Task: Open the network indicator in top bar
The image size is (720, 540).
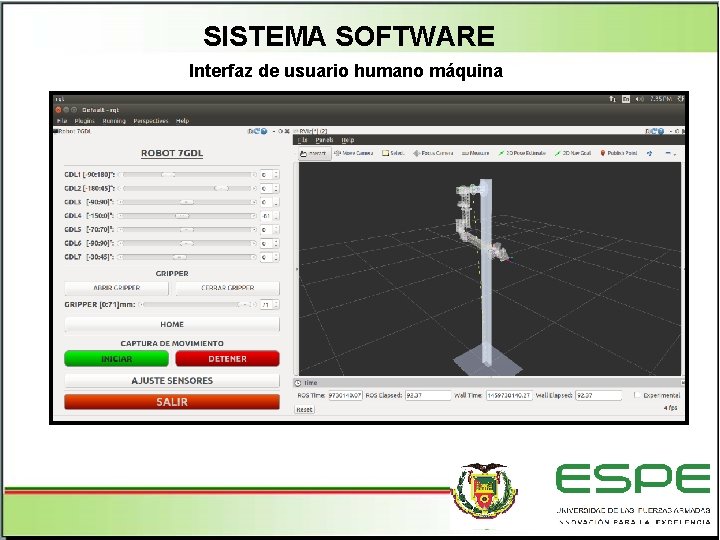Action: coord(612,99)
